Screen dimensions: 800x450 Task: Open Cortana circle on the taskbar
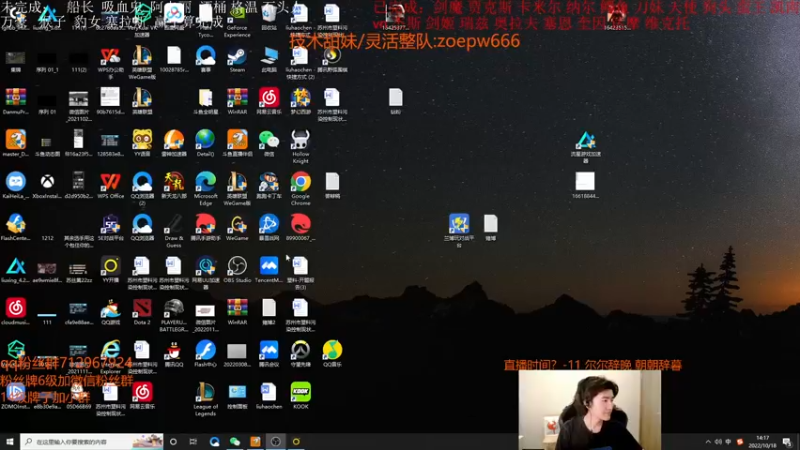(x=173, y=441)
